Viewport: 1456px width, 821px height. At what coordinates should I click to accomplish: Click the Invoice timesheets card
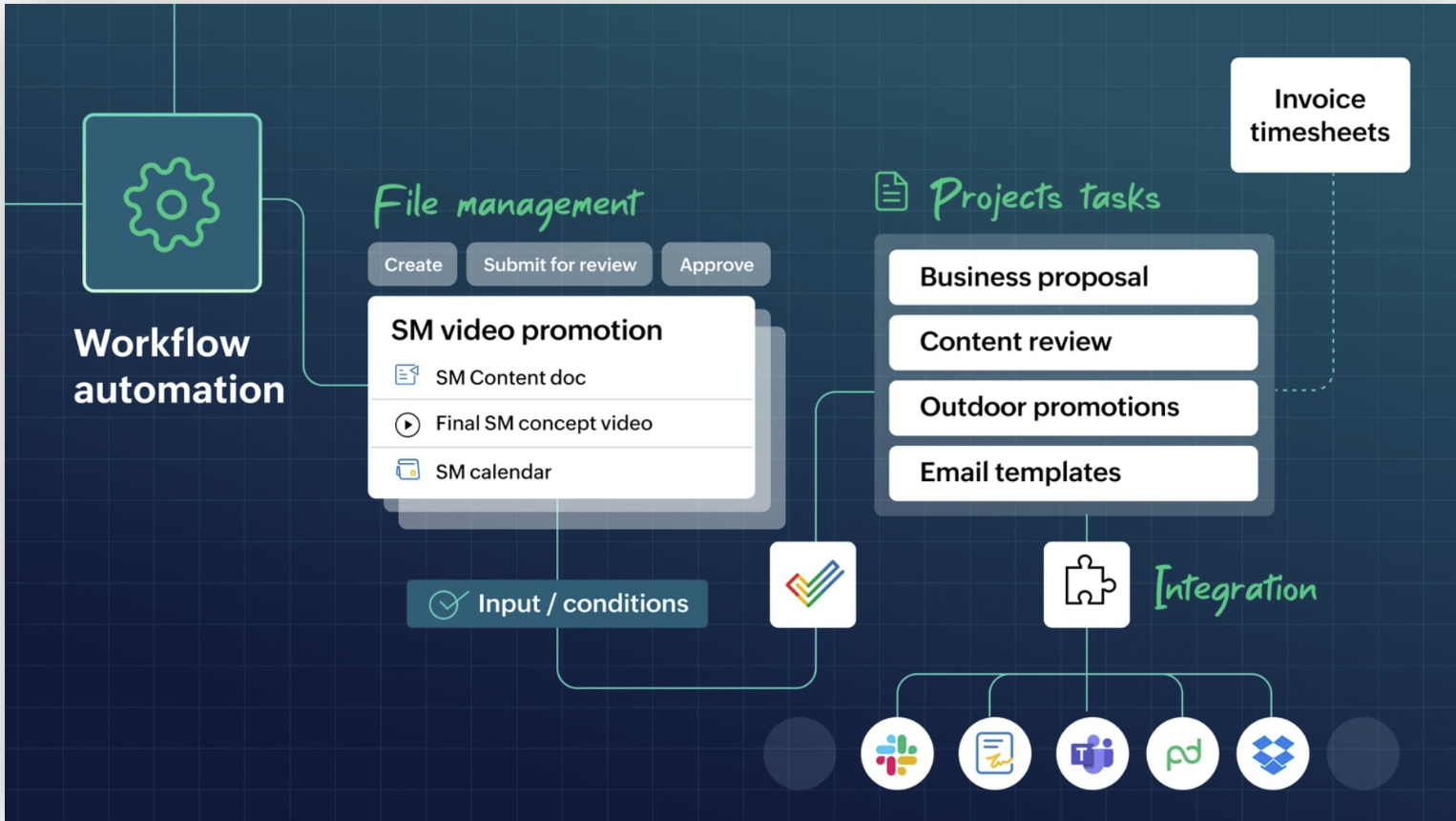click(1320, 116)
